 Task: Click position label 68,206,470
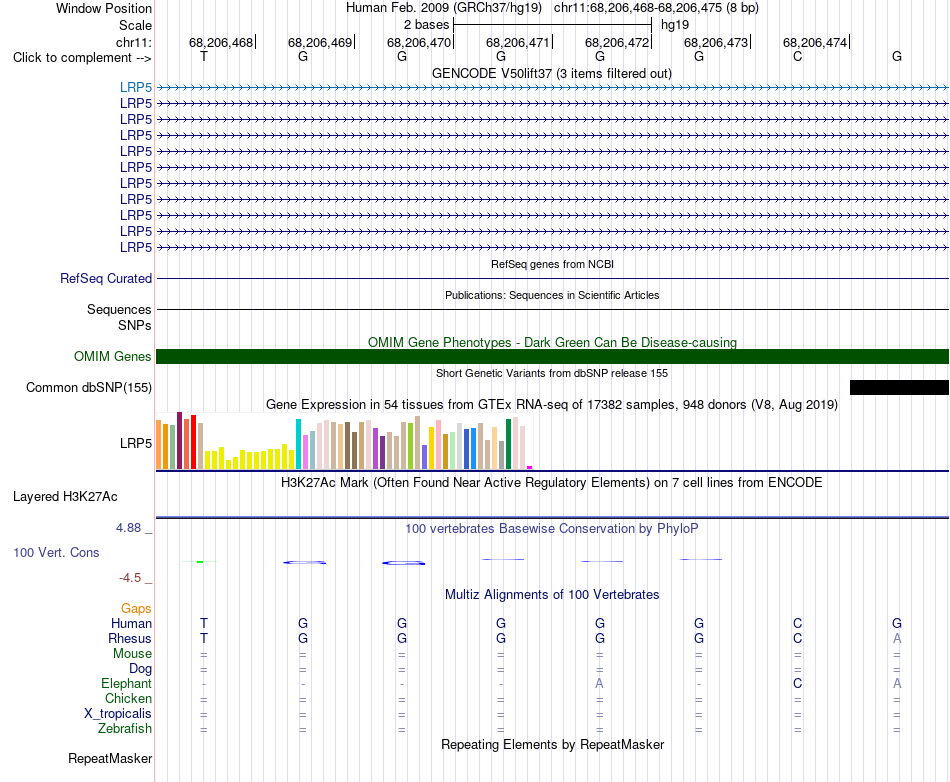(x=419, y=42)
